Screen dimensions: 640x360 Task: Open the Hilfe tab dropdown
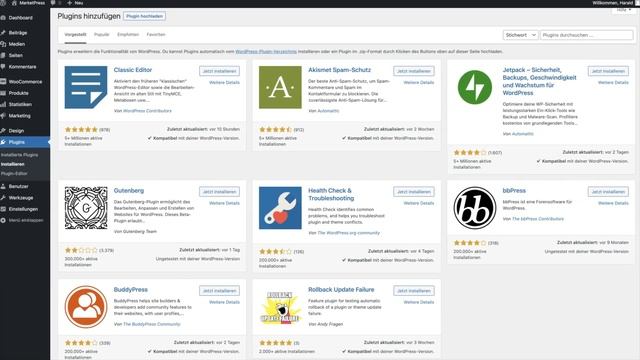coord(623,10)
